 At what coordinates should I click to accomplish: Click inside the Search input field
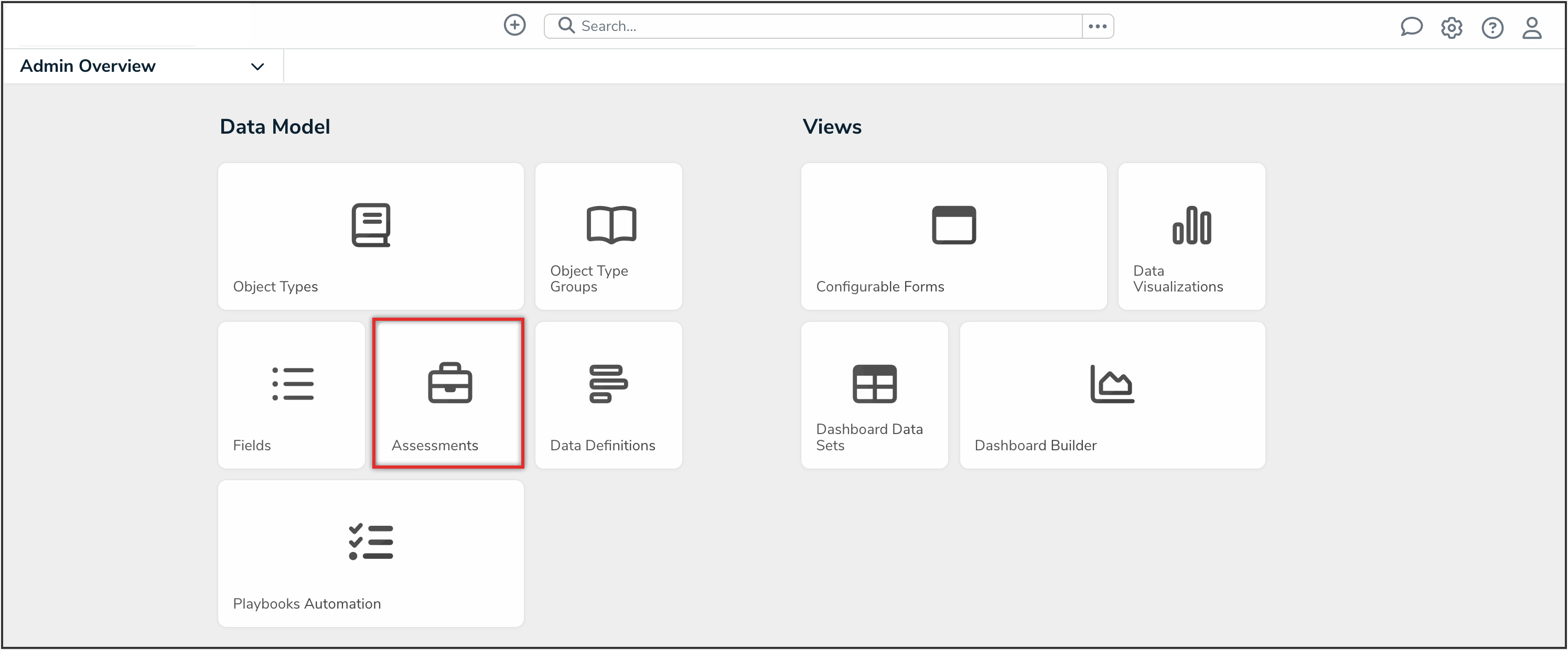point(822,26)
